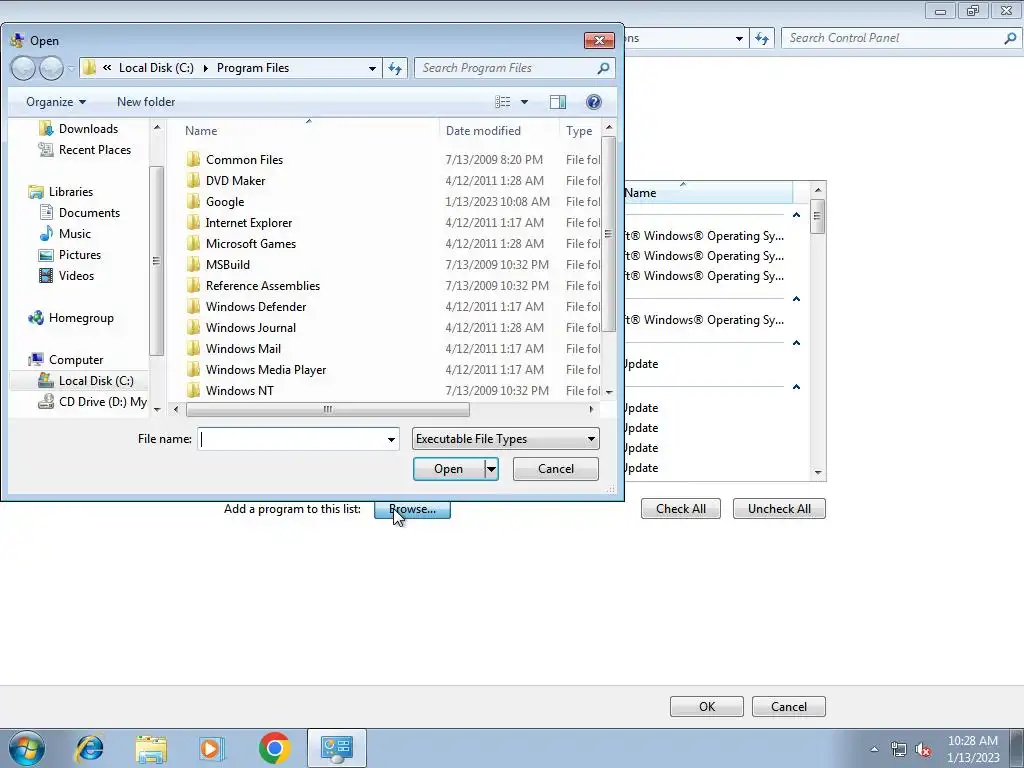Expand the address bar history dropdown
Screen dimensions: 1024x768
click(x=372, y=68)
